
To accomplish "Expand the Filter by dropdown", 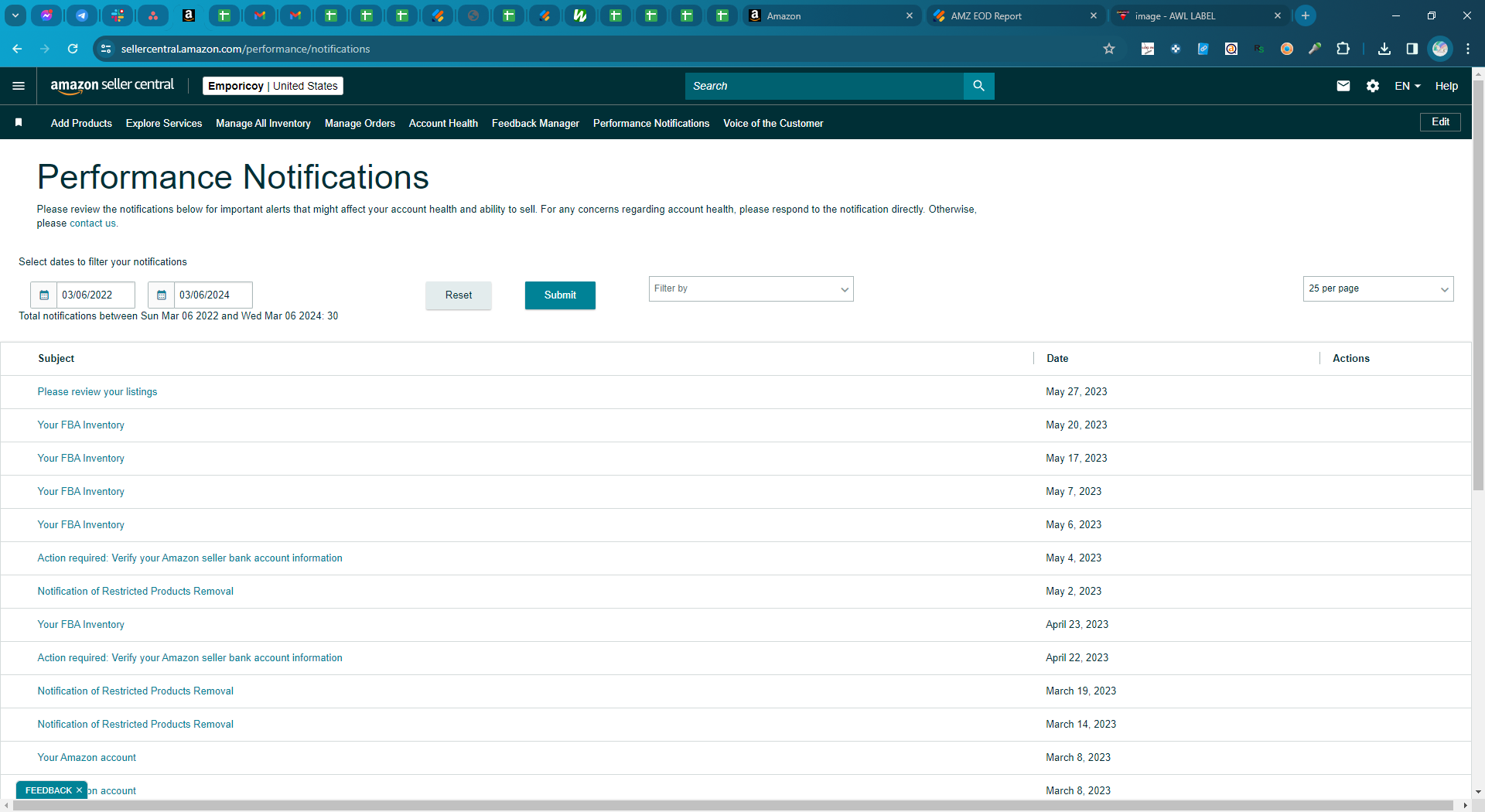I will point(751,288).
